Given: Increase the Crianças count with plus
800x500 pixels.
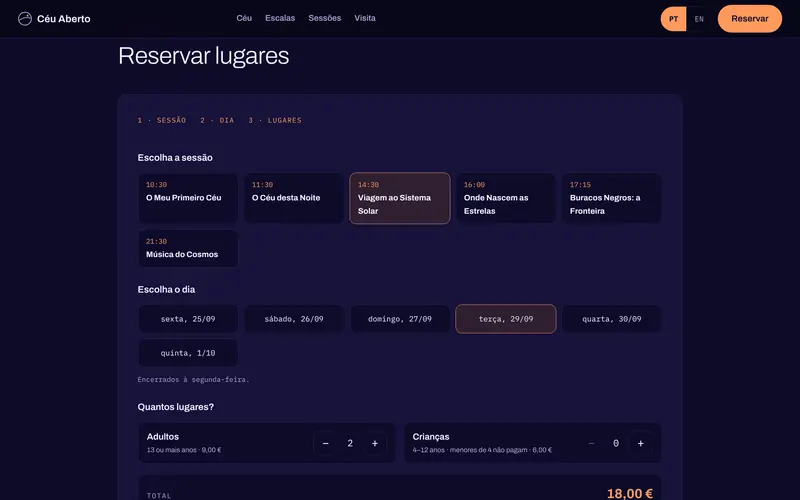Looking at the screenshot, I should pos(641,443).
